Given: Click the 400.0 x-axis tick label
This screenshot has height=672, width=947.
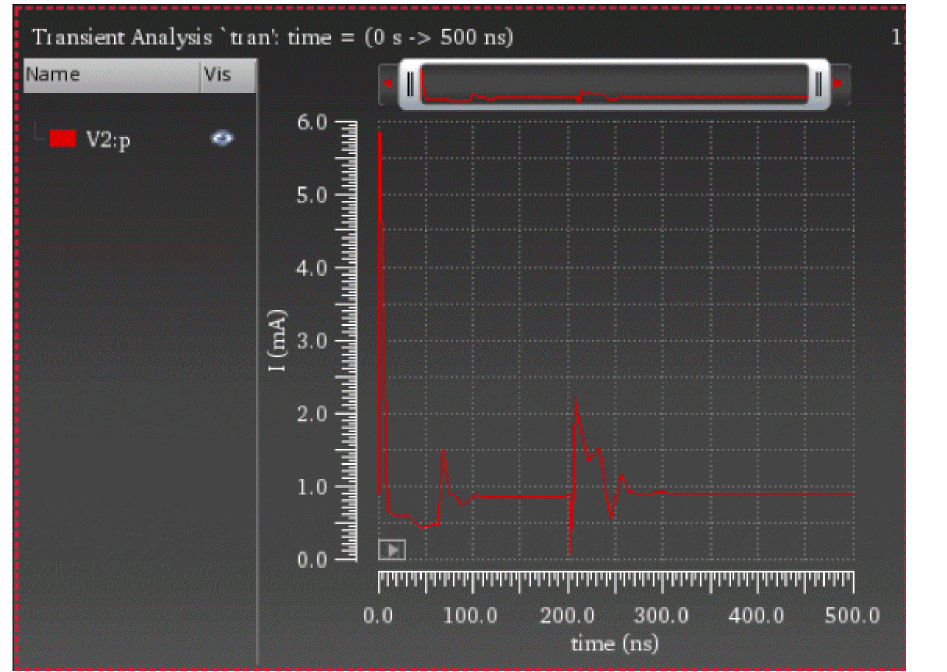Looking at the screenshot, I should tap(756, 616).
